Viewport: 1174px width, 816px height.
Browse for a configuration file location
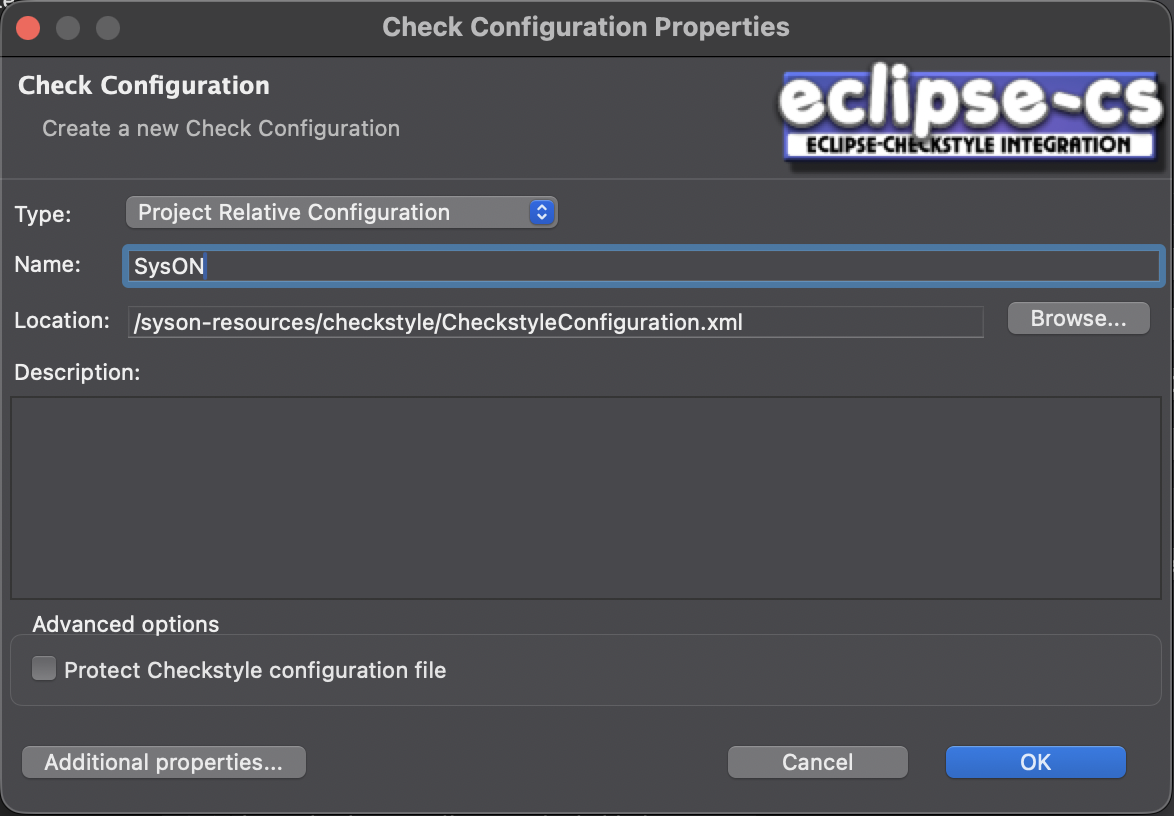[x=1078, y=318]
